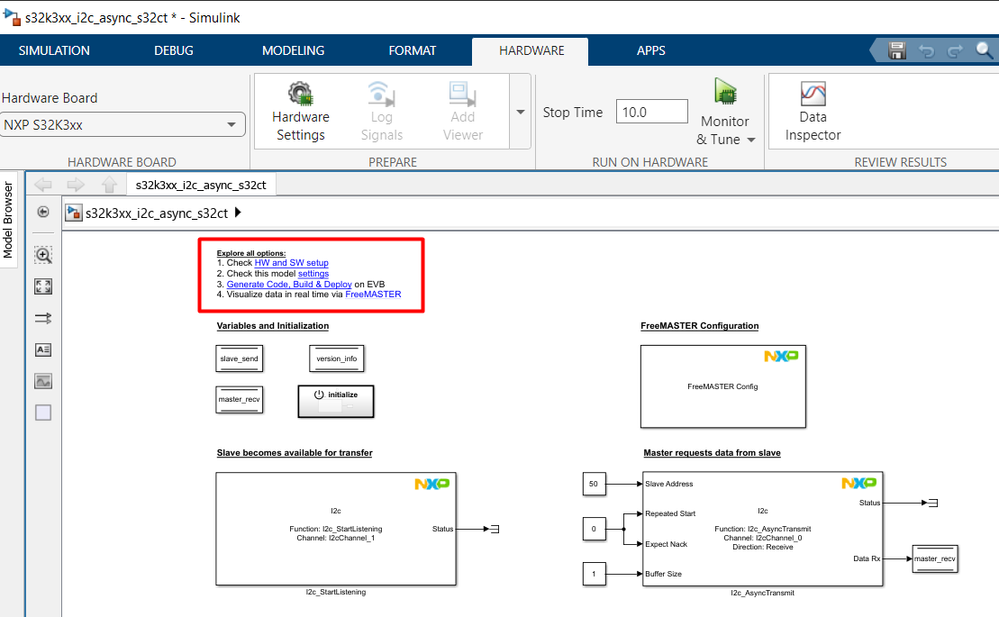Switch to the FORMAT tab
This screenshot has height=617, width=999.
point(412,50)
